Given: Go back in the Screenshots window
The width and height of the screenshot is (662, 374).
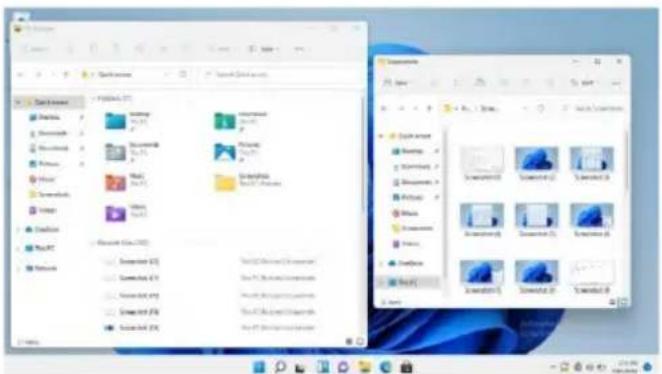Looking at the screenshot, I should (x=384, y=108).
